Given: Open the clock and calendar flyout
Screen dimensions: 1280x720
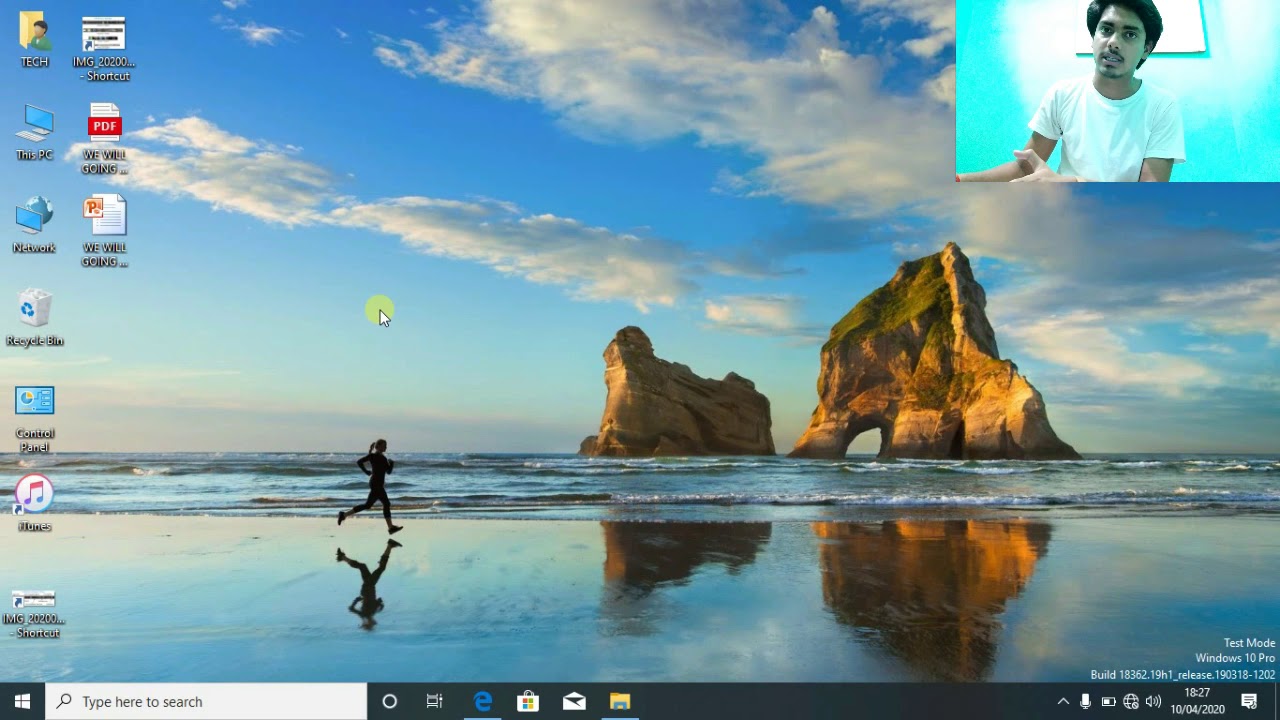Looking at the screenshot, I should (1197, 702).
